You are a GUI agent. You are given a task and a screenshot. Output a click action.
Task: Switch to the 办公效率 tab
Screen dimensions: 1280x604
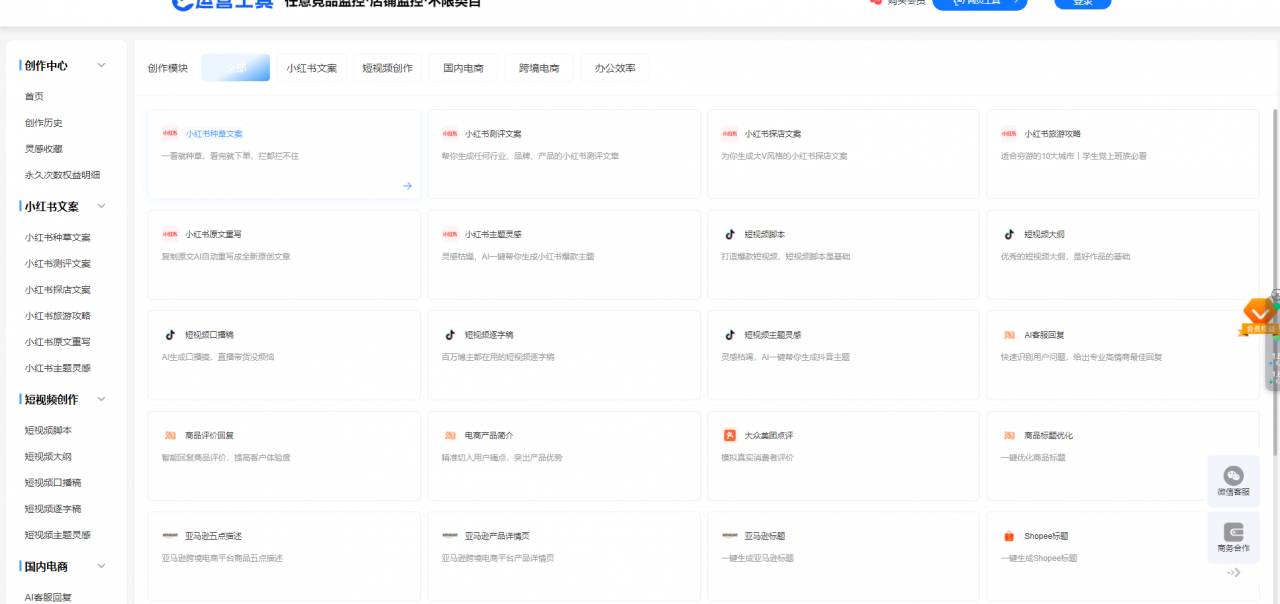click(x=615, y=68)
